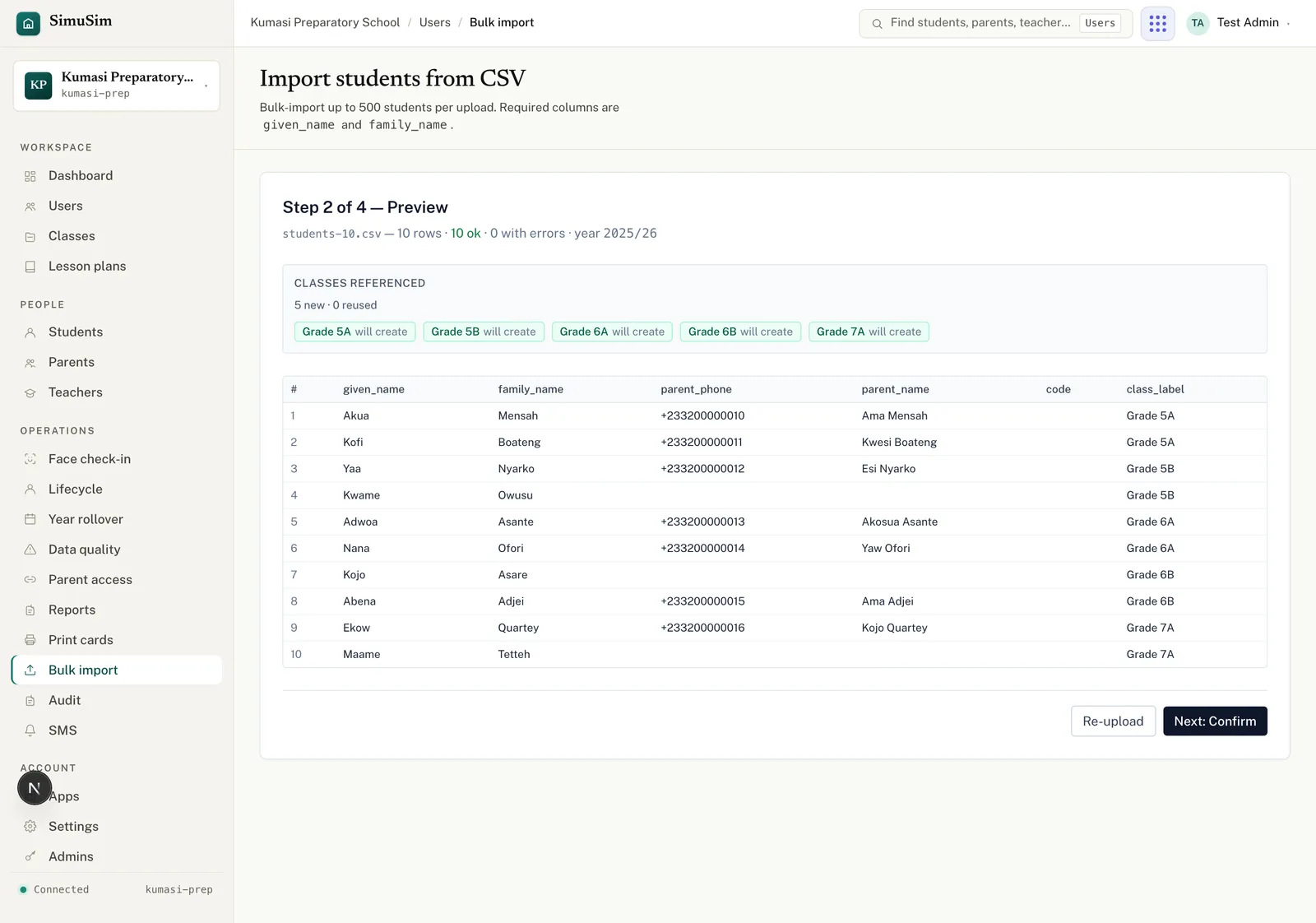The width and height of the screenshot is (1316, 923).
Task: Click the Grade 6B will create chip
Action: tap(740, 332)
